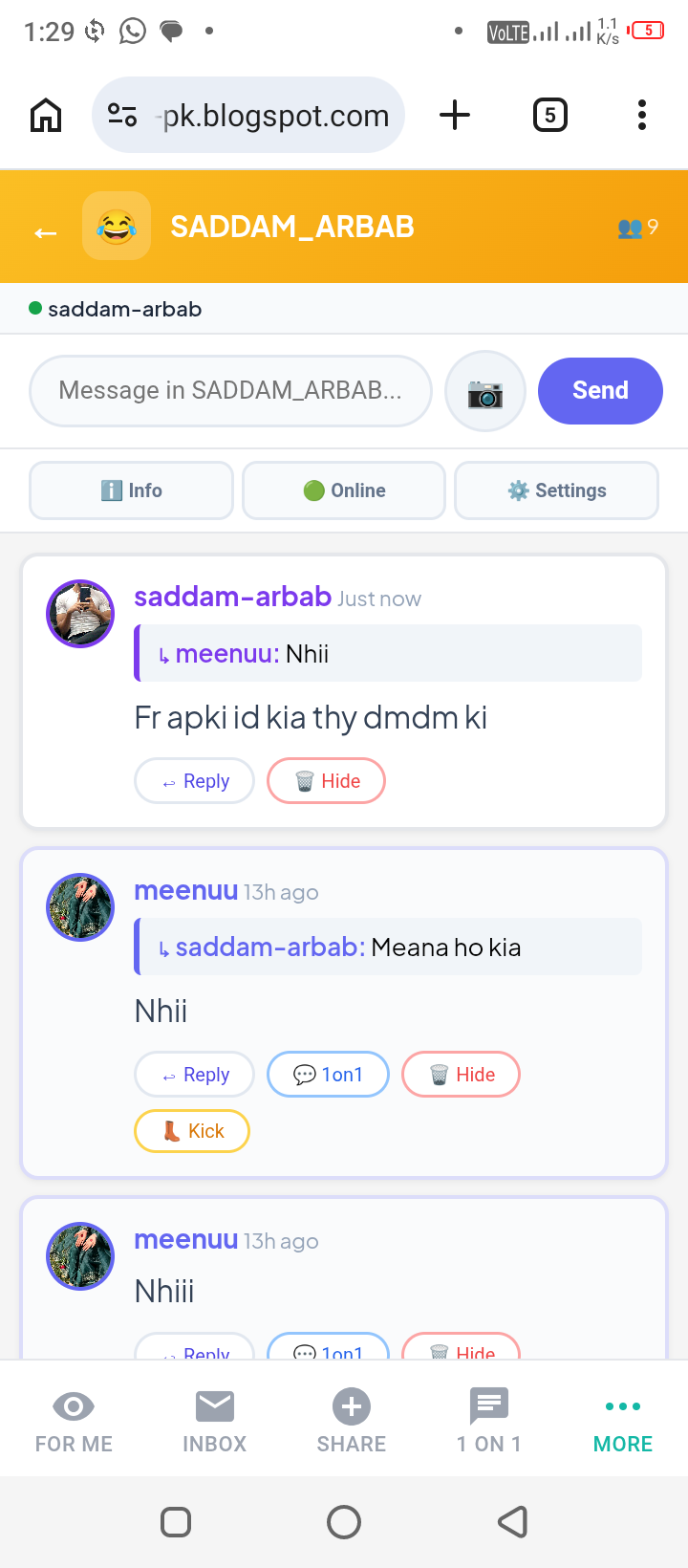The image size is (688, 1568).
Task: Show the Online users list
Action: coord(344,490)
